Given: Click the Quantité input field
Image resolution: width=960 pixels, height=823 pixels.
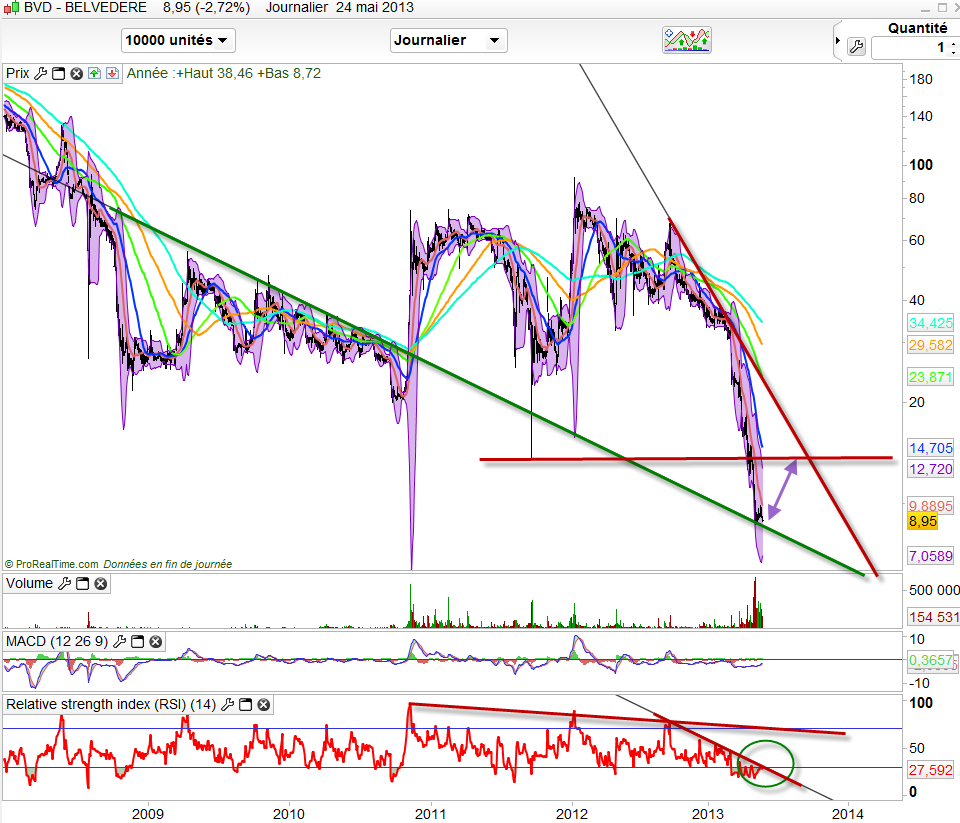Looking at the screenshot, I should (912, 47).
